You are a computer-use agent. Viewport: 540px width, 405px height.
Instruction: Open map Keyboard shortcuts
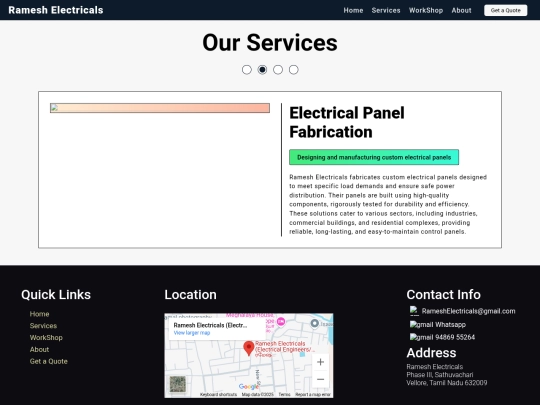tap(218, 395)
